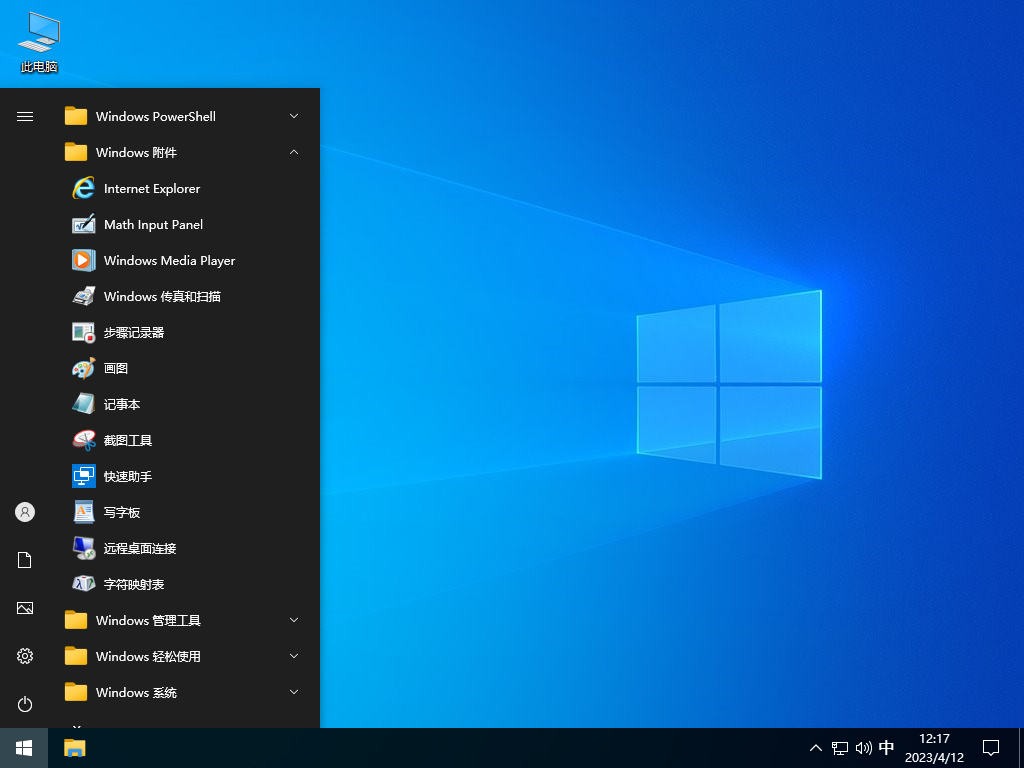Click the Windows Start button
This screenshot has width=1024, height=768.
click(x=24, y=748)
